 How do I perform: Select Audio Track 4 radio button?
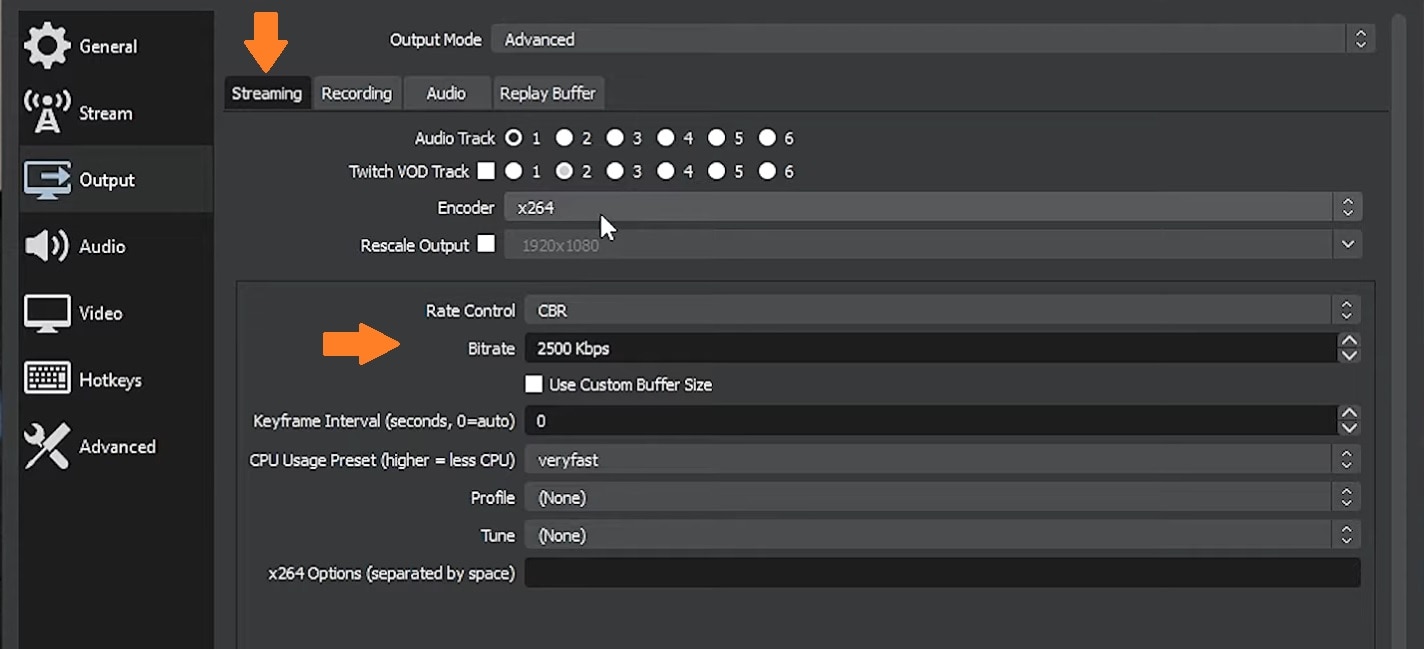(x=666, y=138)
